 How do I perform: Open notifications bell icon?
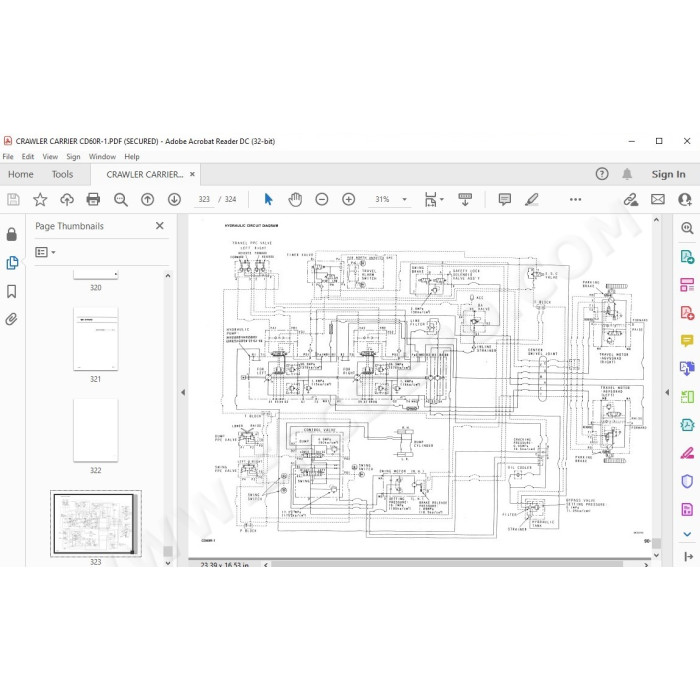tap(627, 174)
